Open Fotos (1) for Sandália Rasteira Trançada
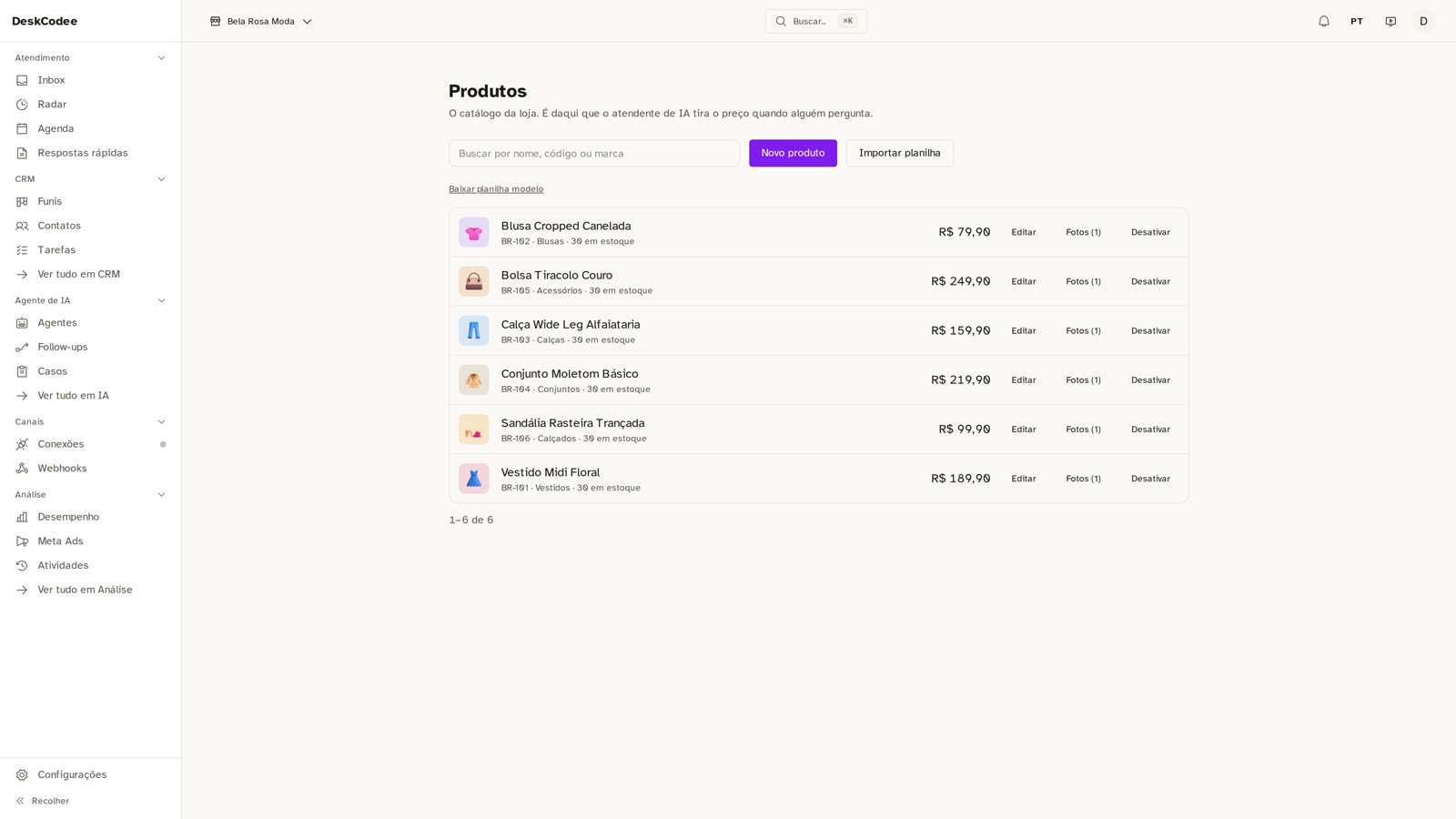This screenshot has width=1456, height=819. 1084,429
